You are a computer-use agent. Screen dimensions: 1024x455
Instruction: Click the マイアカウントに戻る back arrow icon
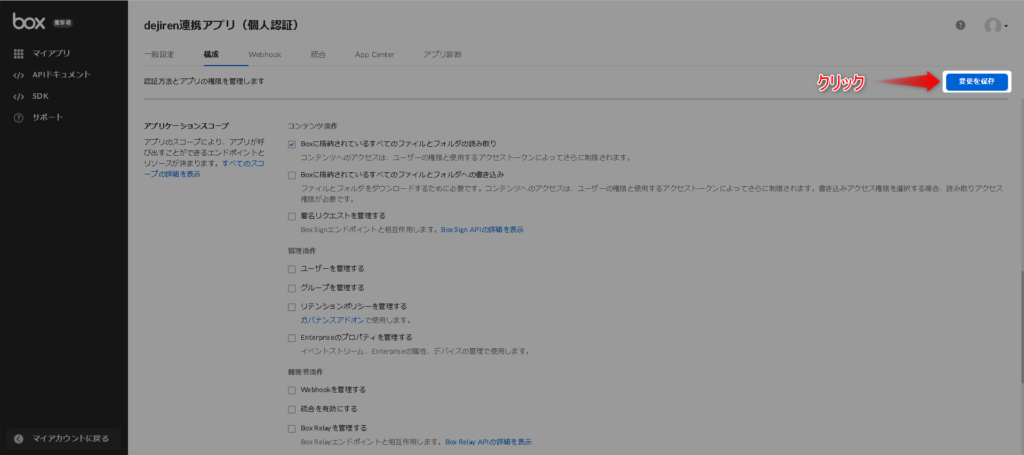[x=19, y=439]
